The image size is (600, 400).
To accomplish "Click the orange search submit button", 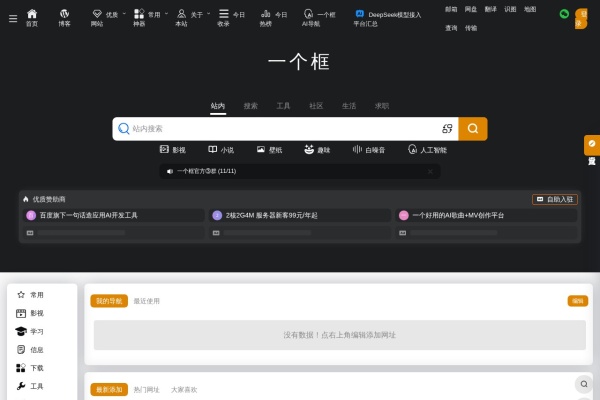I will 473,129.
